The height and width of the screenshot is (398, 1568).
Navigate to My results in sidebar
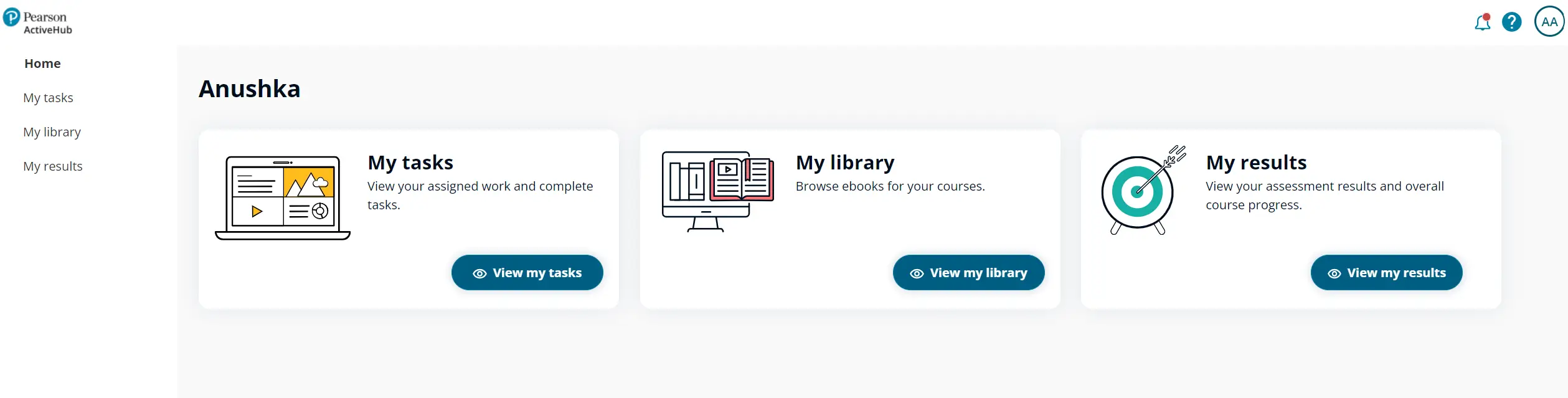point(53,166)
